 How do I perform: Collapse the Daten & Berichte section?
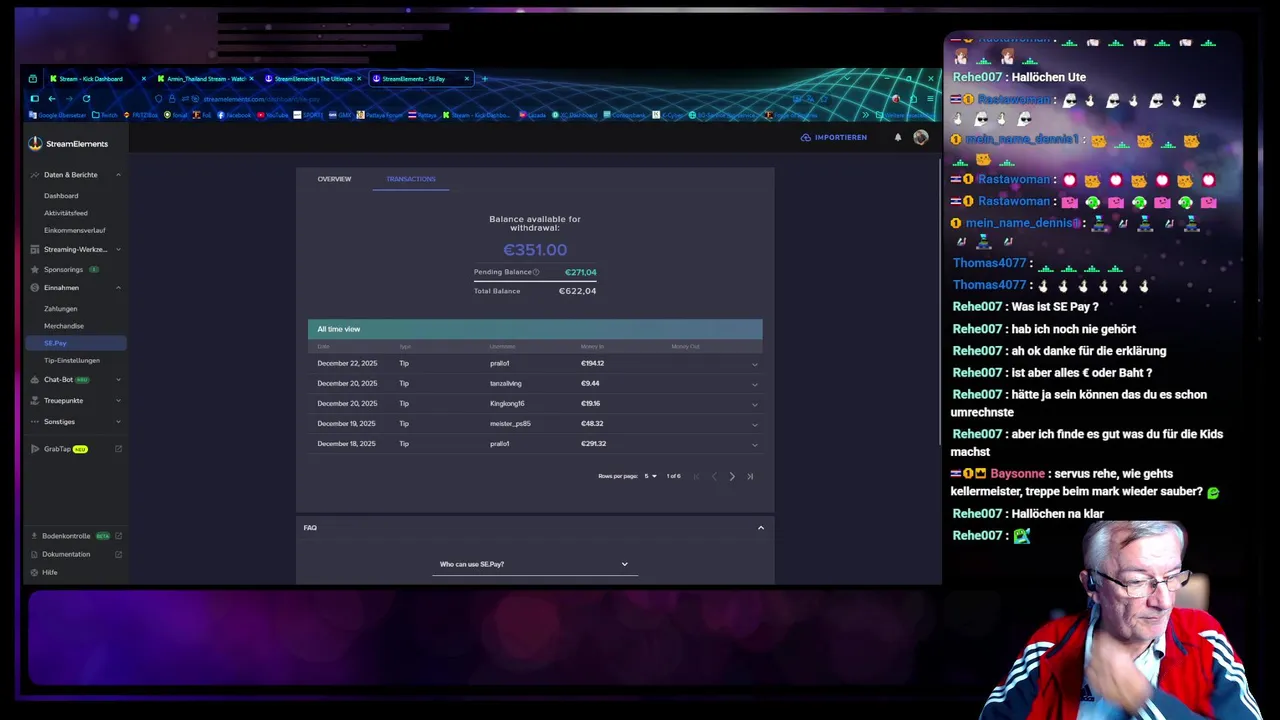[x=118, y=175]
